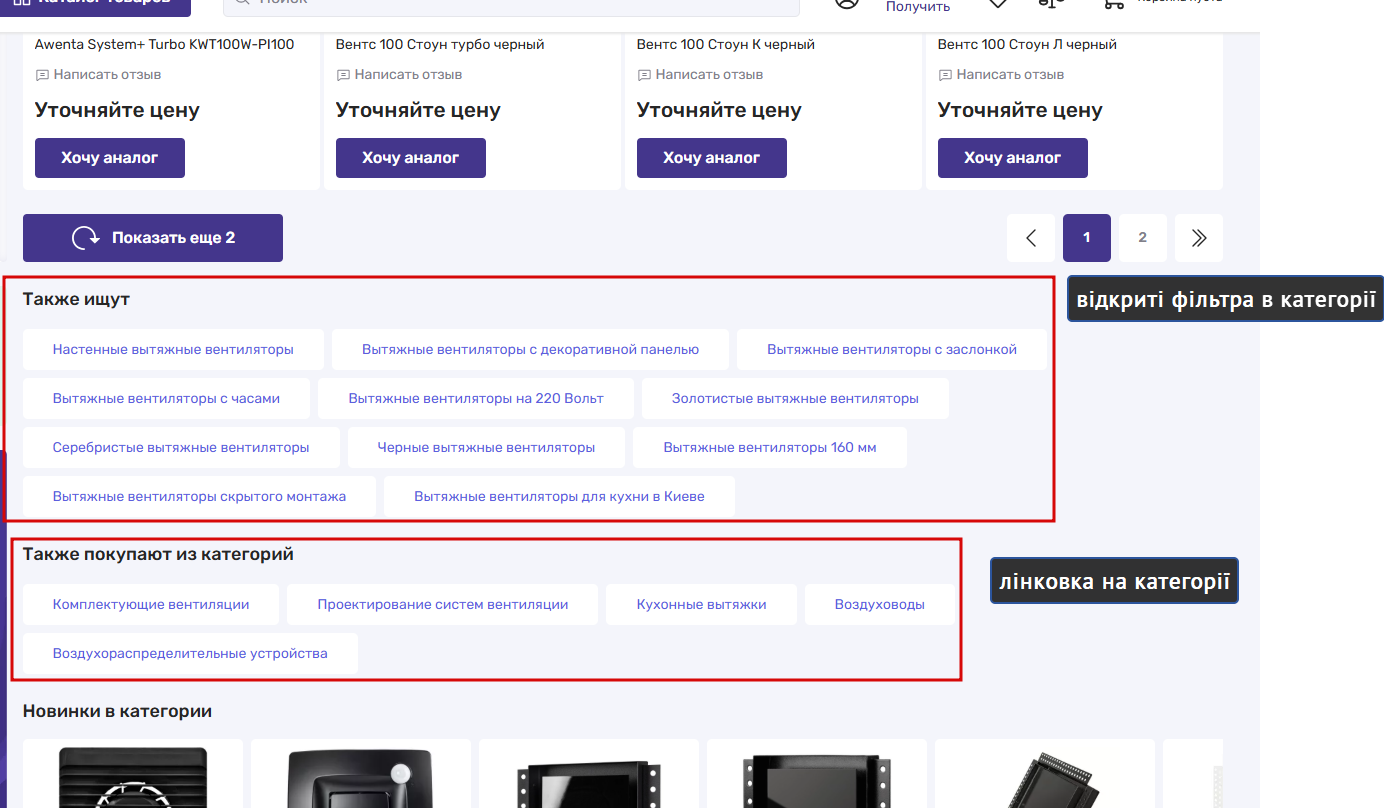The height and width of the screenshot is (808, 1384).
Task: Open the Проектирование систем вентиляции category
Action: coord(442,605)
